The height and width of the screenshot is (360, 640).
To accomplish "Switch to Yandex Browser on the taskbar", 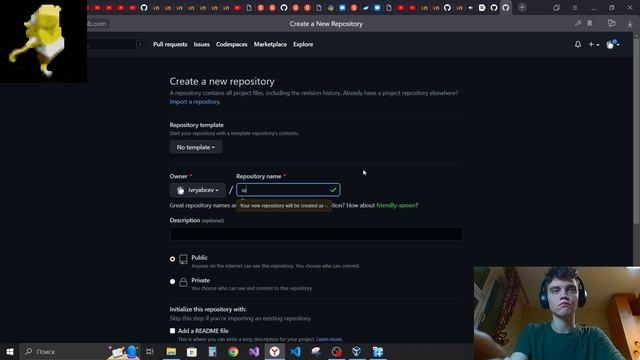I will (275, 351).
